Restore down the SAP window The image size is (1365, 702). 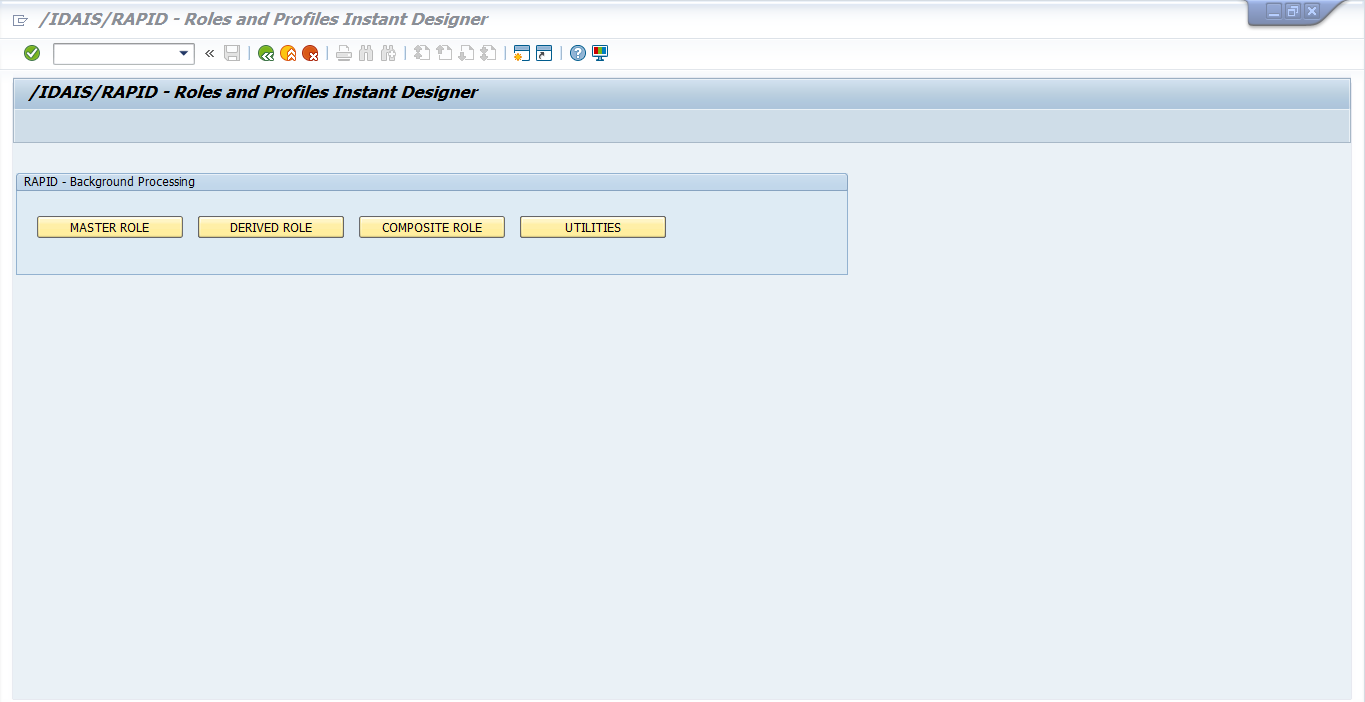pyautogui.click(x=1293, y=11)
